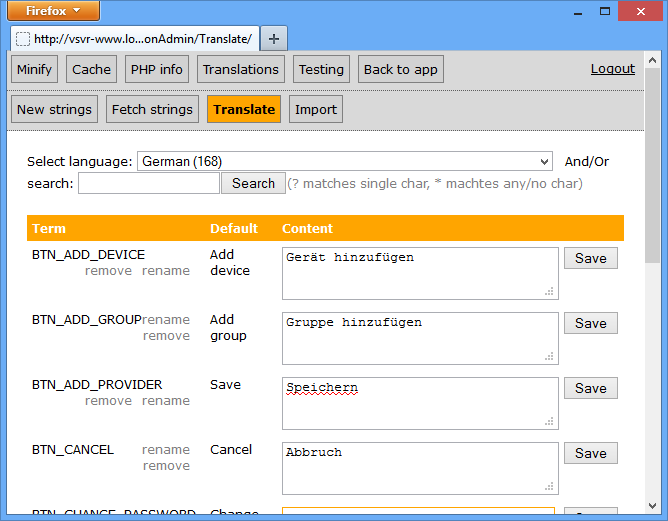Focus the search text field
This screenshot has height=521, width=668.
click(149, 183)
